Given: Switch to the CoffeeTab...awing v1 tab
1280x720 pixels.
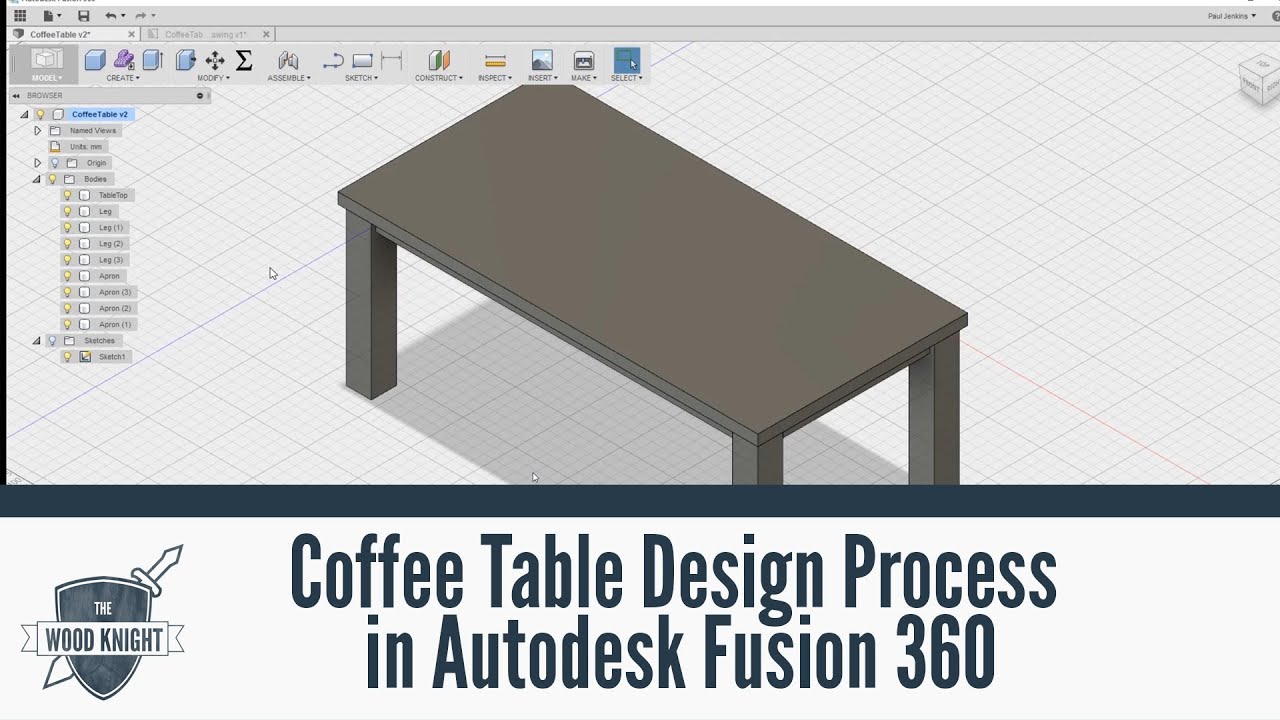Looking at the screenshot, I should [206, 34].
